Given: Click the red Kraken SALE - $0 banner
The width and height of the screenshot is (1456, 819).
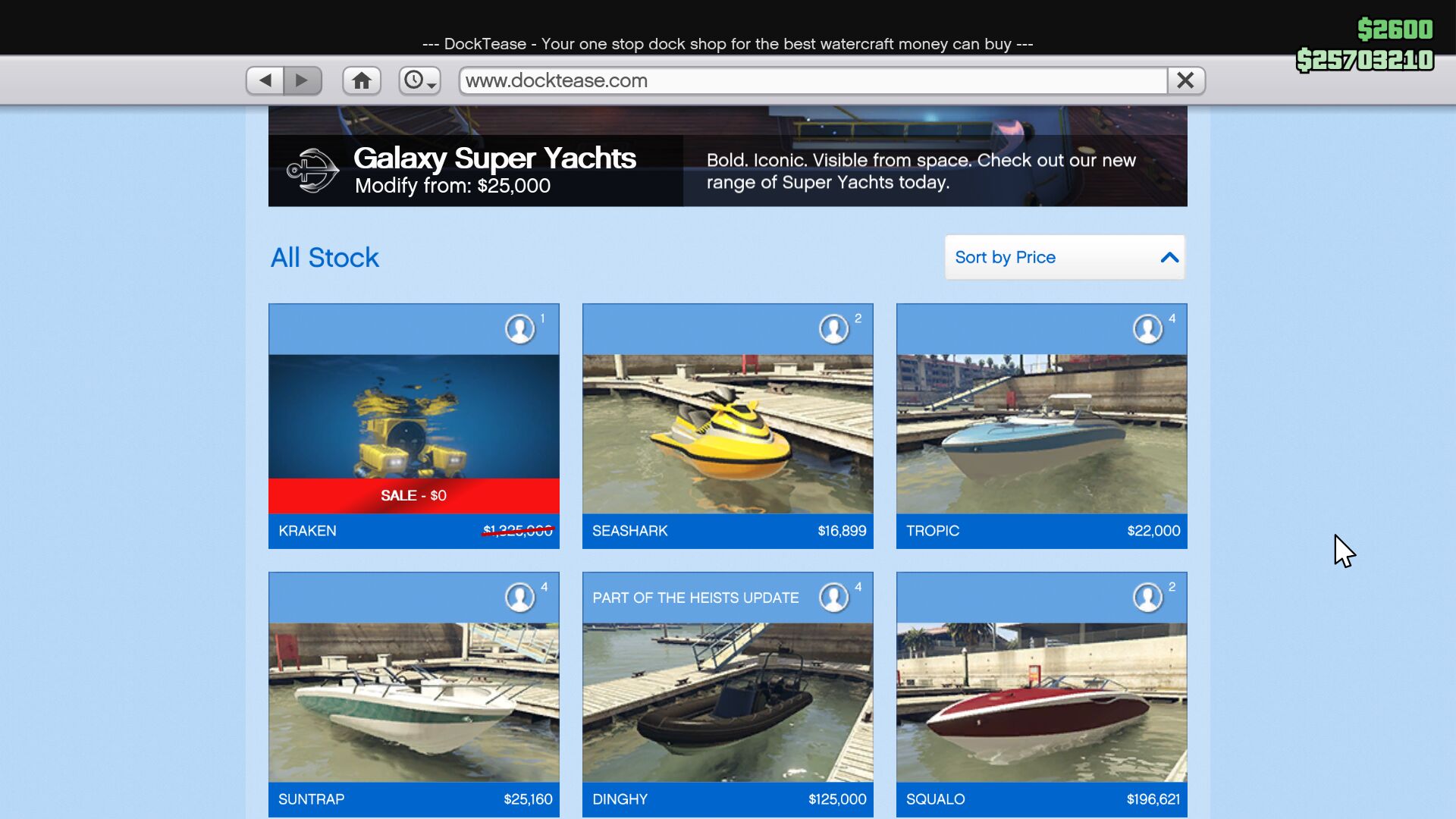Looking at the screenshot, I should pos(413,495).
